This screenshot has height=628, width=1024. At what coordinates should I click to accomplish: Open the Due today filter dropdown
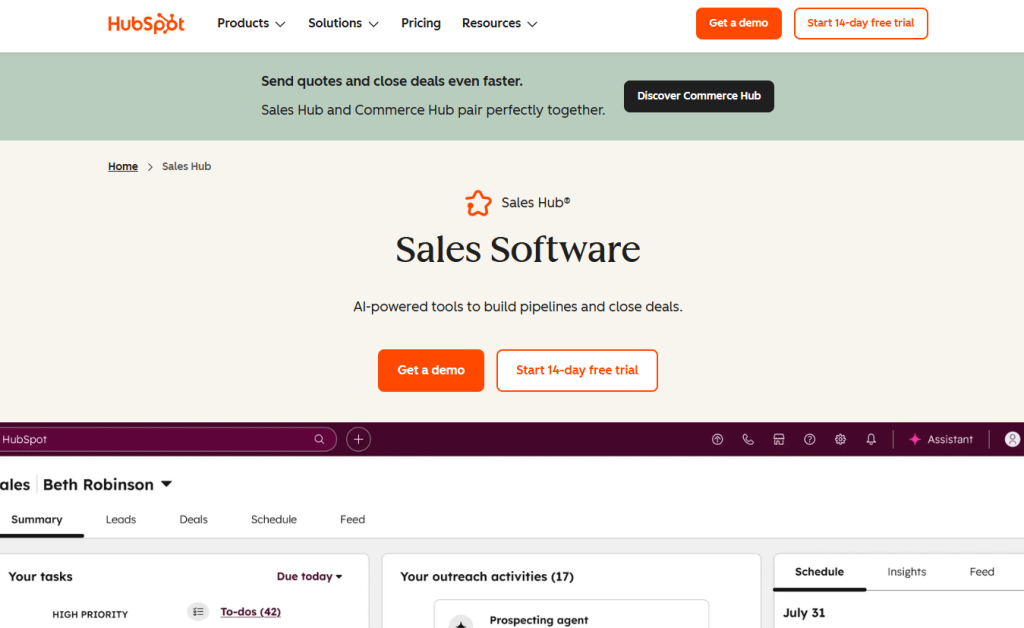[x=310, y=576]
